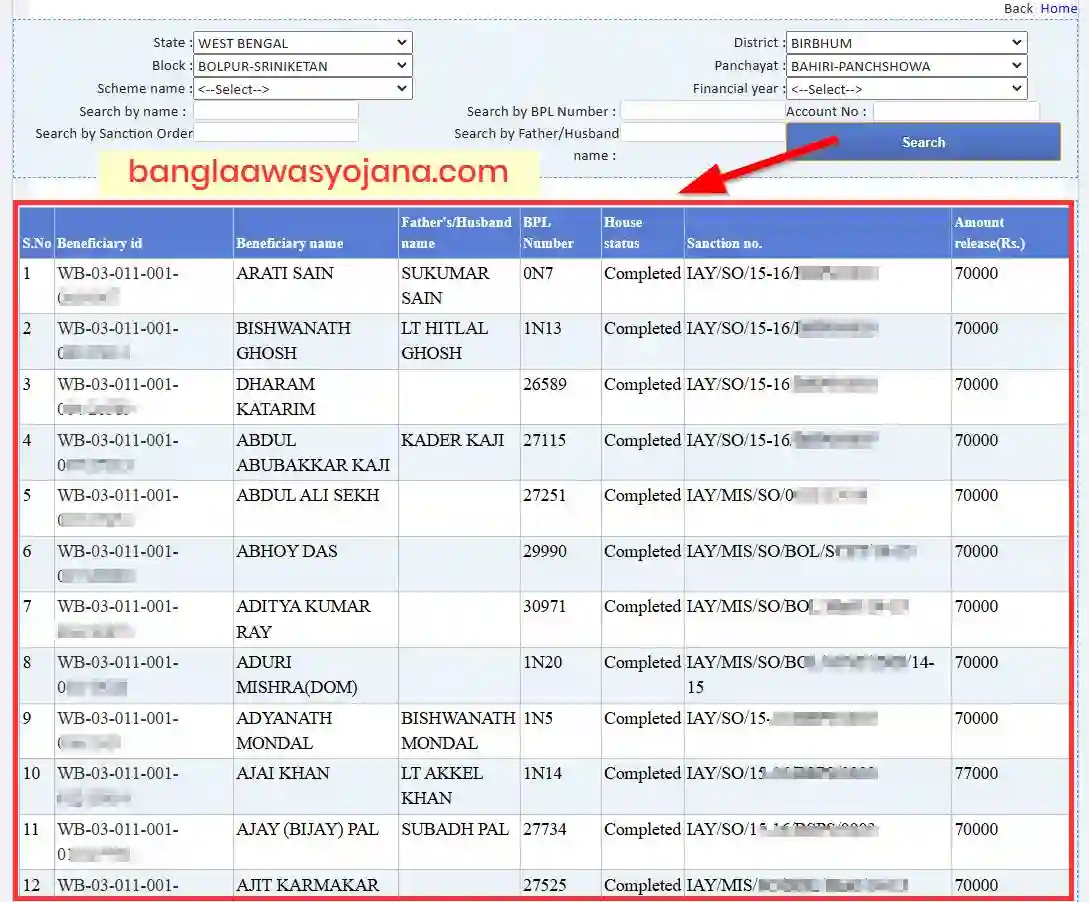Click Completed status in ABHOY DAS row
The image size is (1089, 902).
tap(642, 551)
